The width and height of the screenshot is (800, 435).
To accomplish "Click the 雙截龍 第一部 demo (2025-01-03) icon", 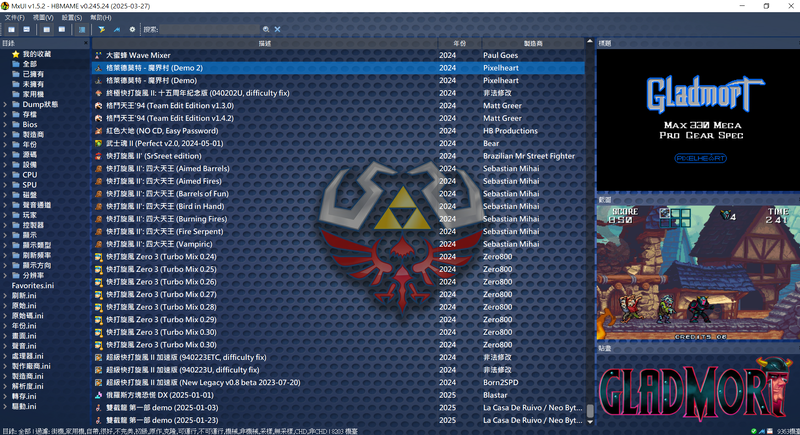I will (x=98, y=407).
